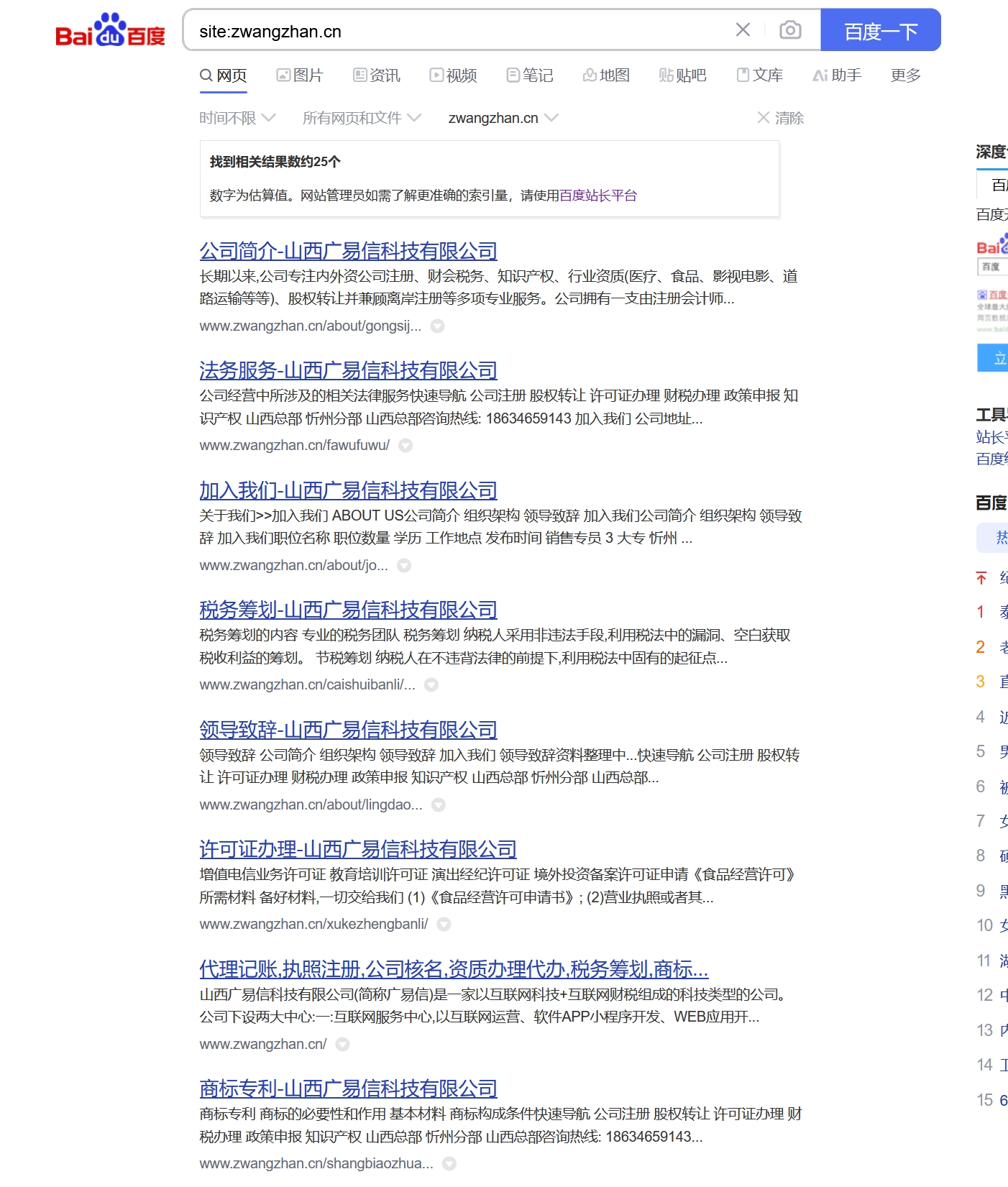
Task: Expand the 所有网页和文件 filter dropdown
Action: point(362,118)
